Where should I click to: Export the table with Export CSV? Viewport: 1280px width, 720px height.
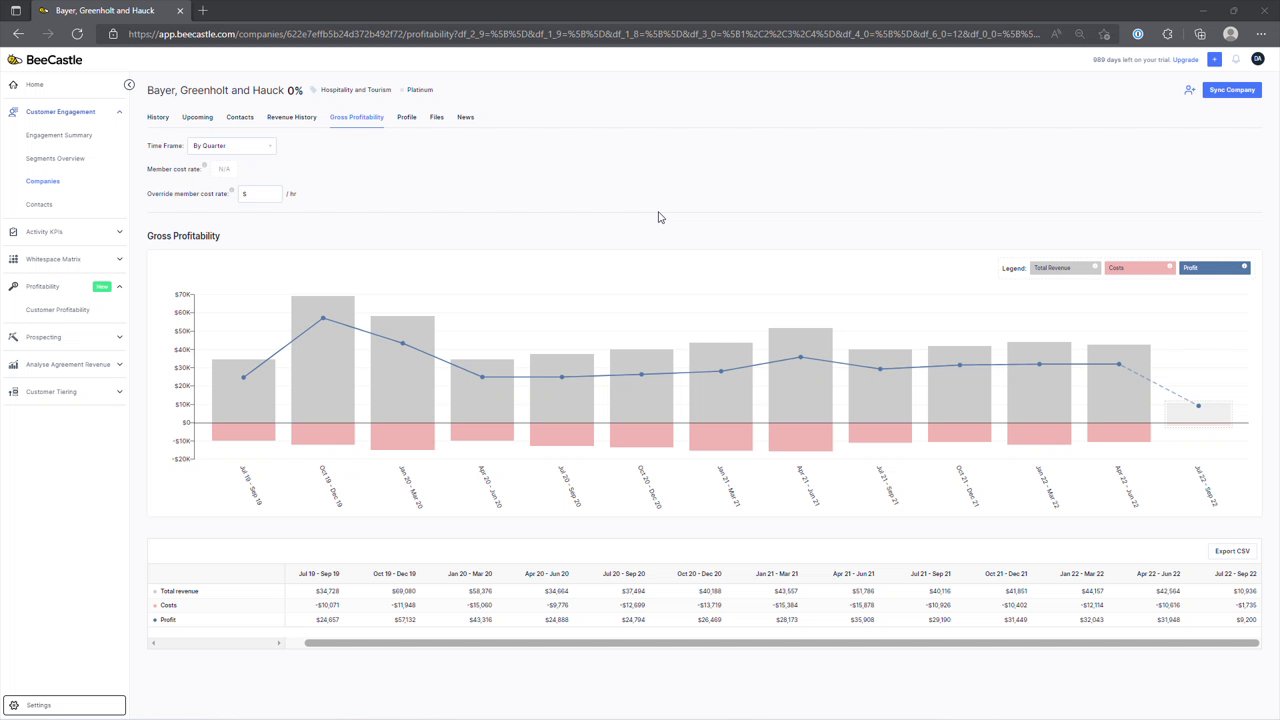[1232, 551]
